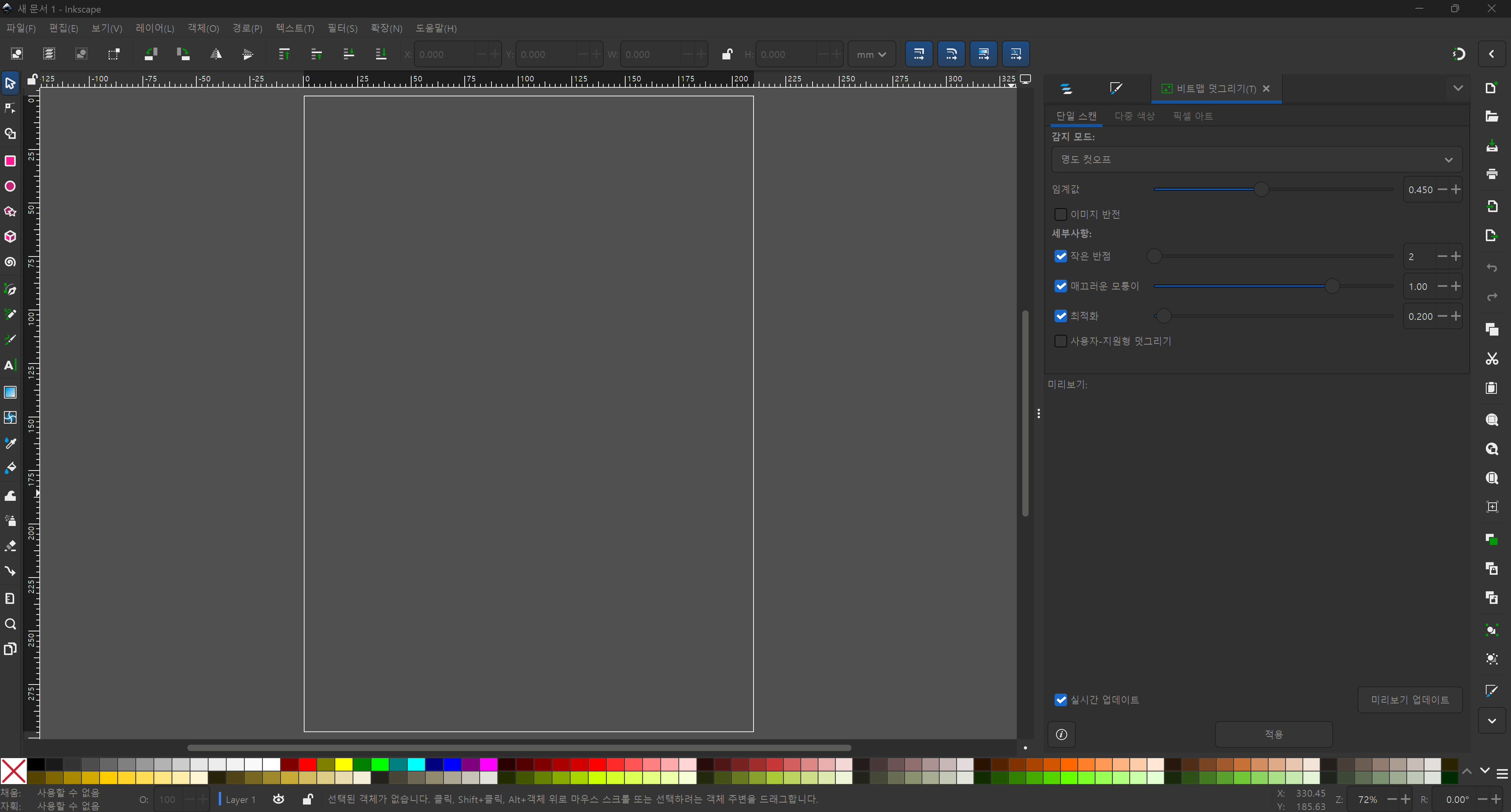1511x812 pixels.
Task: Pick the yellow color swatch in palette
Action: point(344,764)
